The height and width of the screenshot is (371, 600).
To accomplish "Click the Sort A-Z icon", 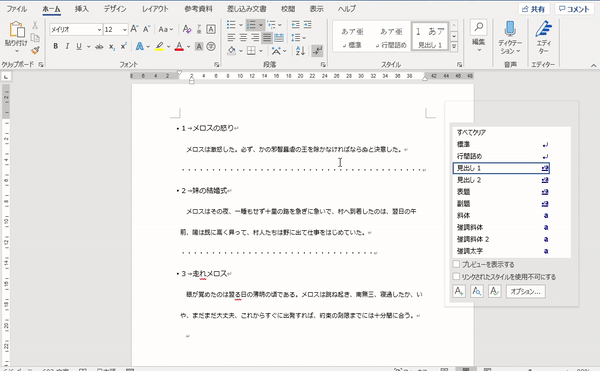I will [x=300, y=50].
